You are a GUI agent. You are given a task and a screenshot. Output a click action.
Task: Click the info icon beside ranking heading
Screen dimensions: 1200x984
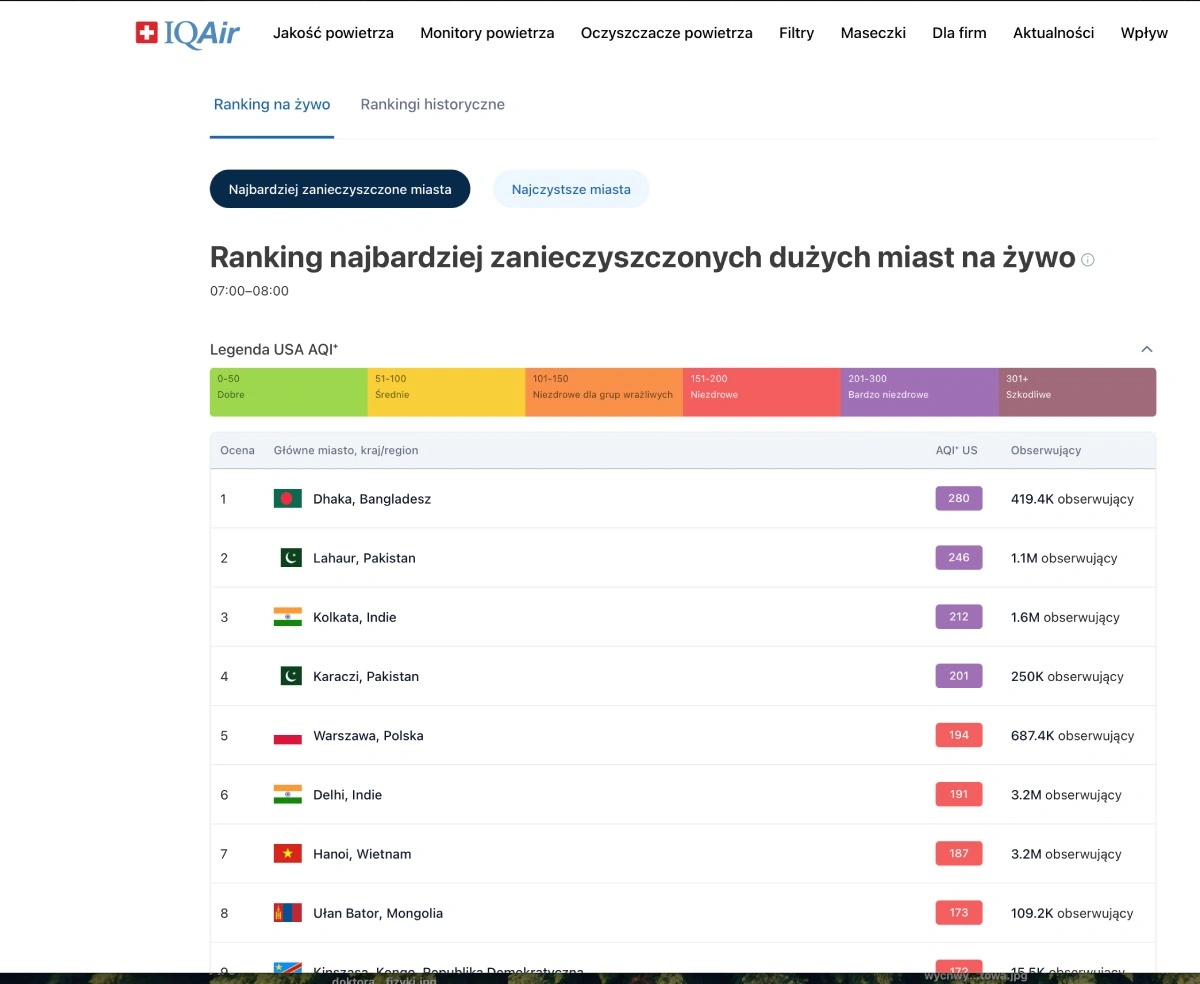coord(1088,260)
